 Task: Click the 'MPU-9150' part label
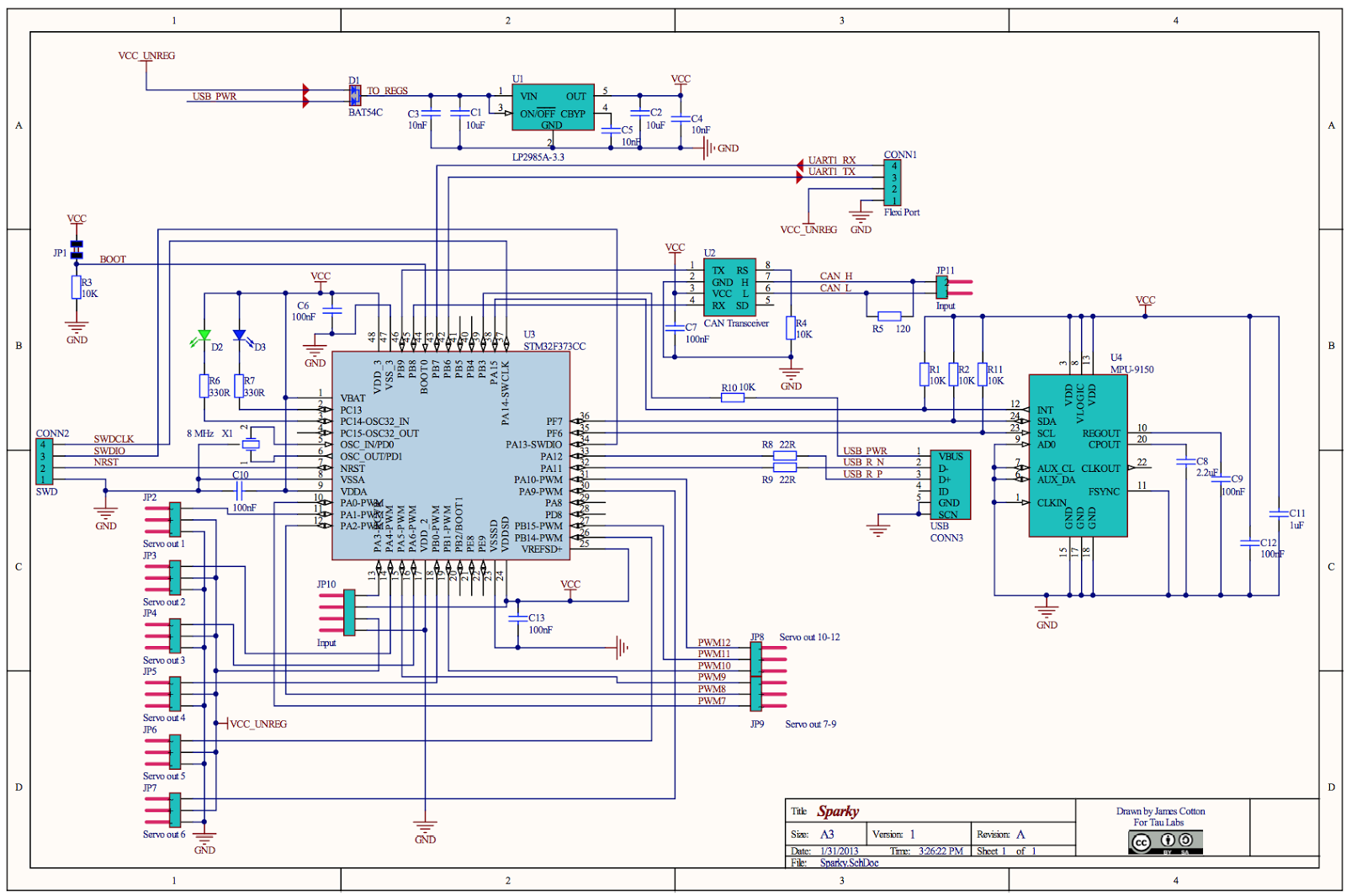click(1132, 369)
